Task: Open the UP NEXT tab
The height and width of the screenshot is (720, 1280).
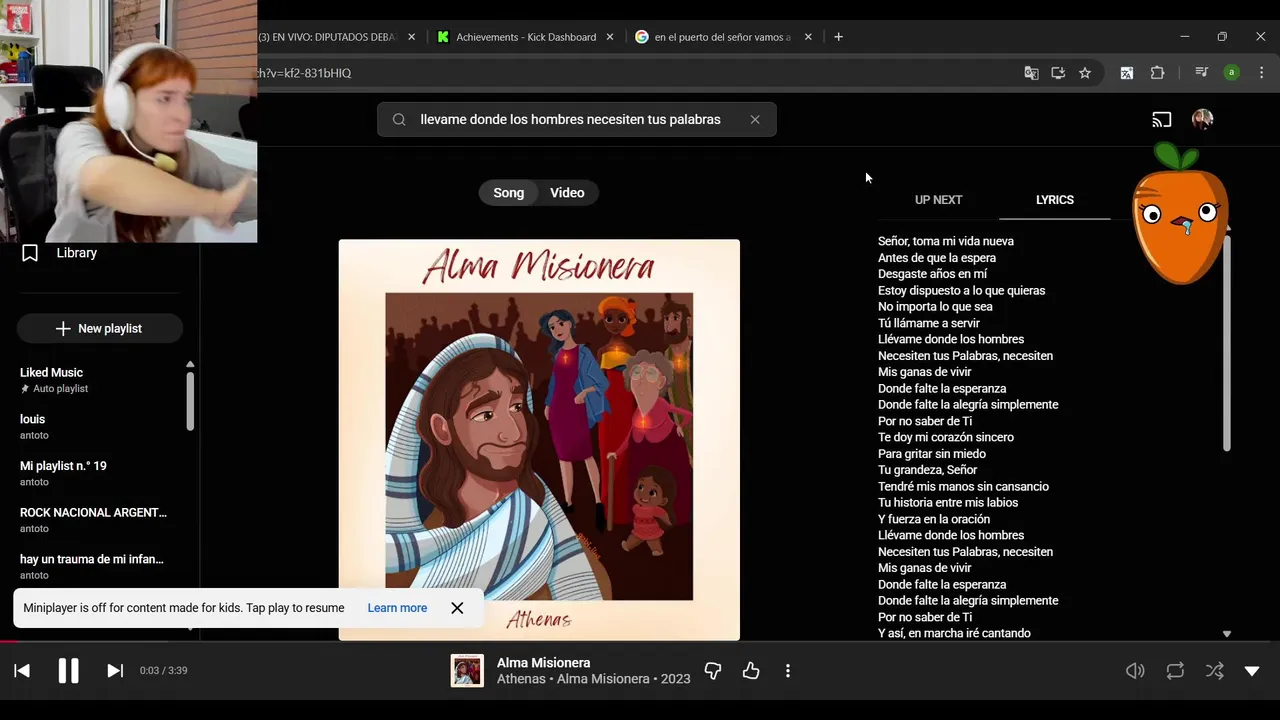Action: [938, 200]
